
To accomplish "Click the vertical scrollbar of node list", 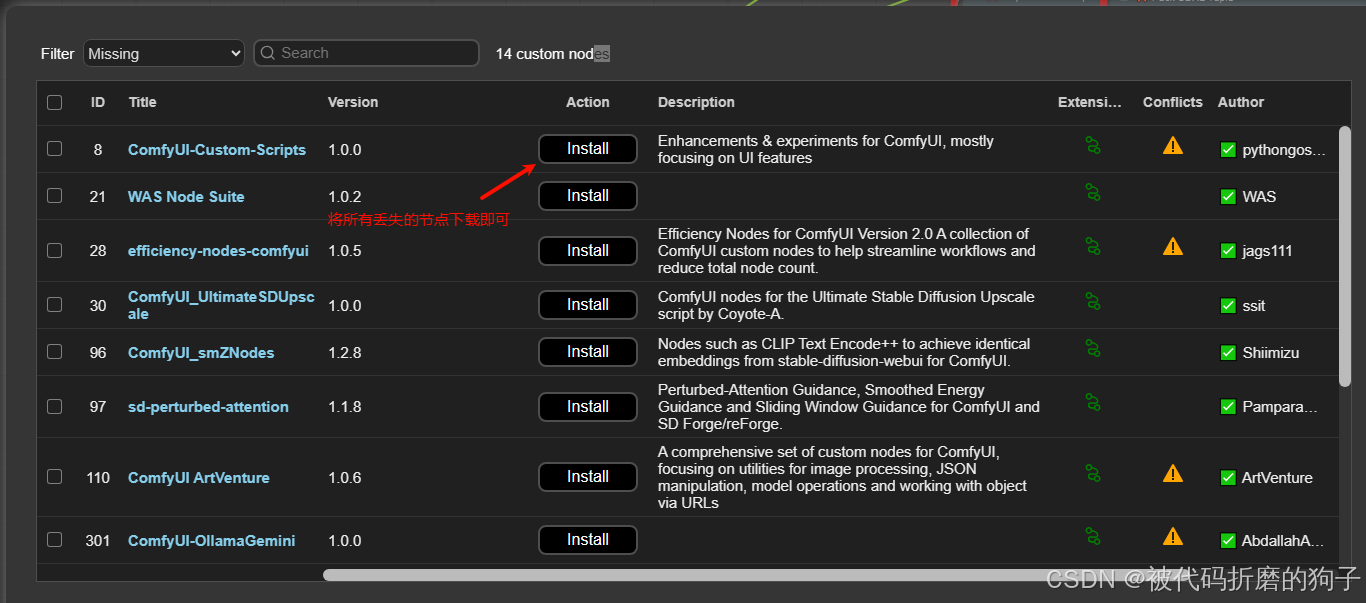I will [1345, 256].
